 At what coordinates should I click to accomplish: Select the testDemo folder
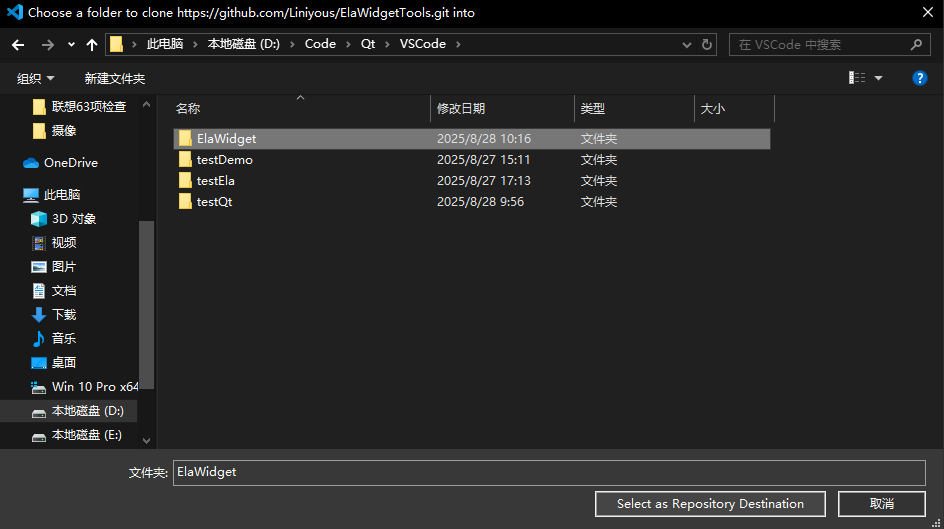pos(472,160)
